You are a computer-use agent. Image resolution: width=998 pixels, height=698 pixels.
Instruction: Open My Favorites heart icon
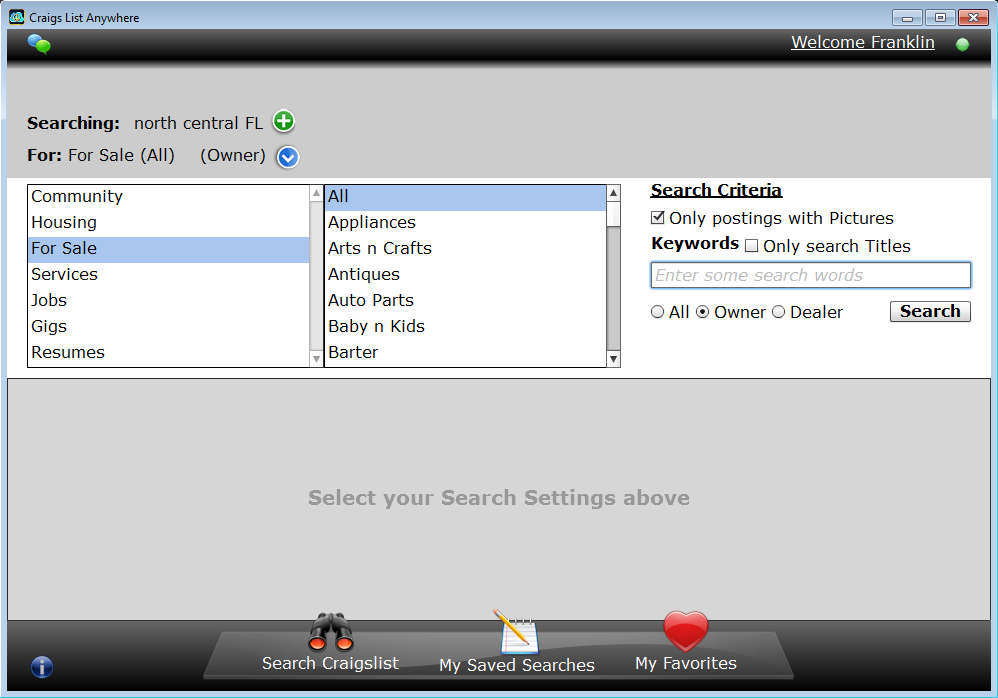click(685, 632)
